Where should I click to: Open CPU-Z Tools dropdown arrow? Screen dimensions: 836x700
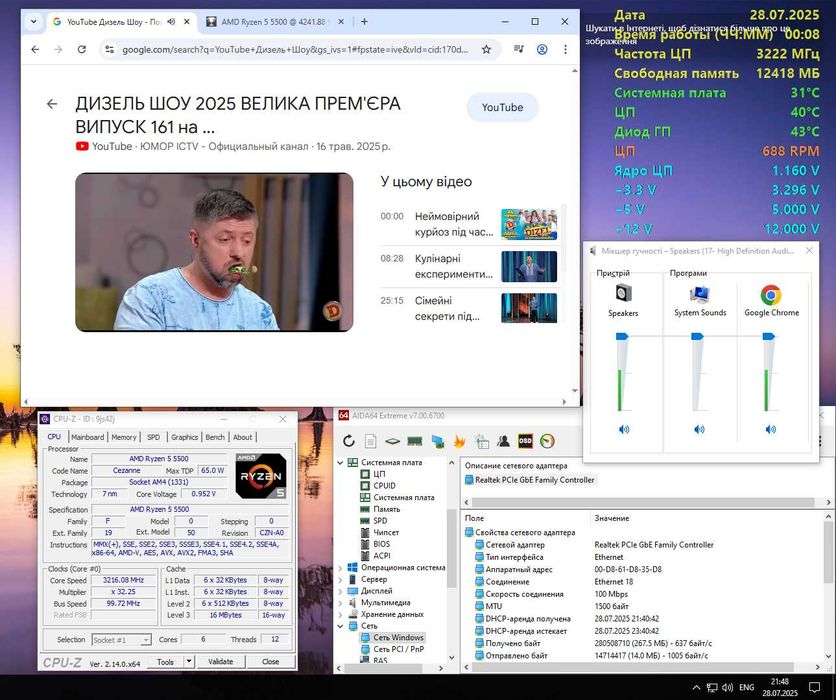(x=189, y=661)
